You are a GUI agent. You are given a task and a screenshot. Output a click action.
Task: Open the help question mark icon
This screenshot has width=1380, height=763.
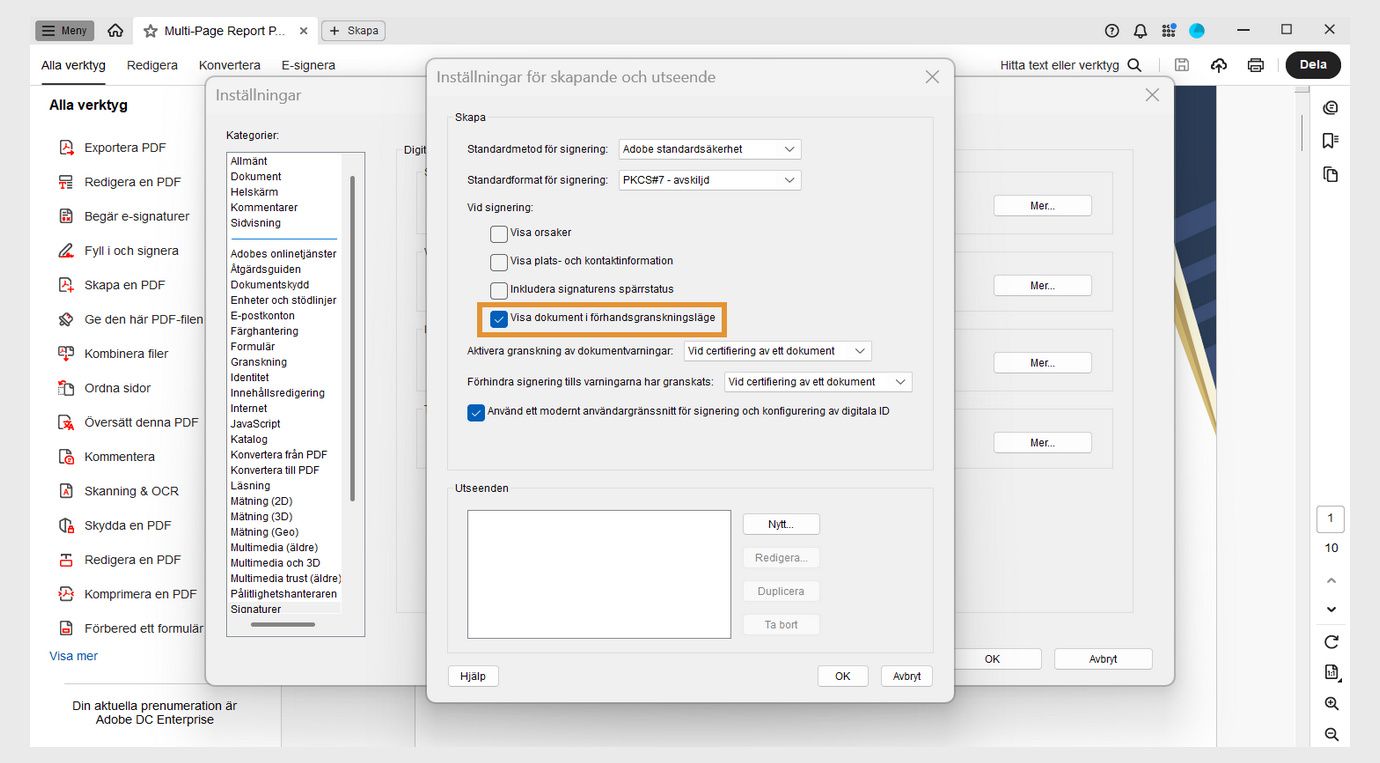1112,31
